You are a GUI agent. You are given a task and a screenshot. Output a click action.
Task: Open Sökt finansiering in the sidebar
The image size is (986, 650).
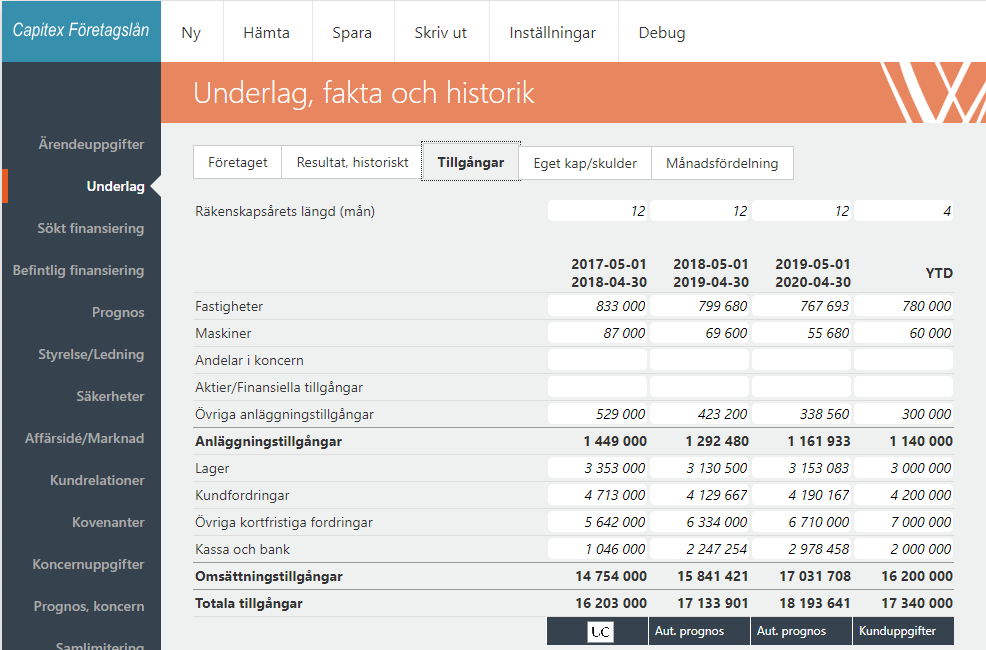point(91,228)
